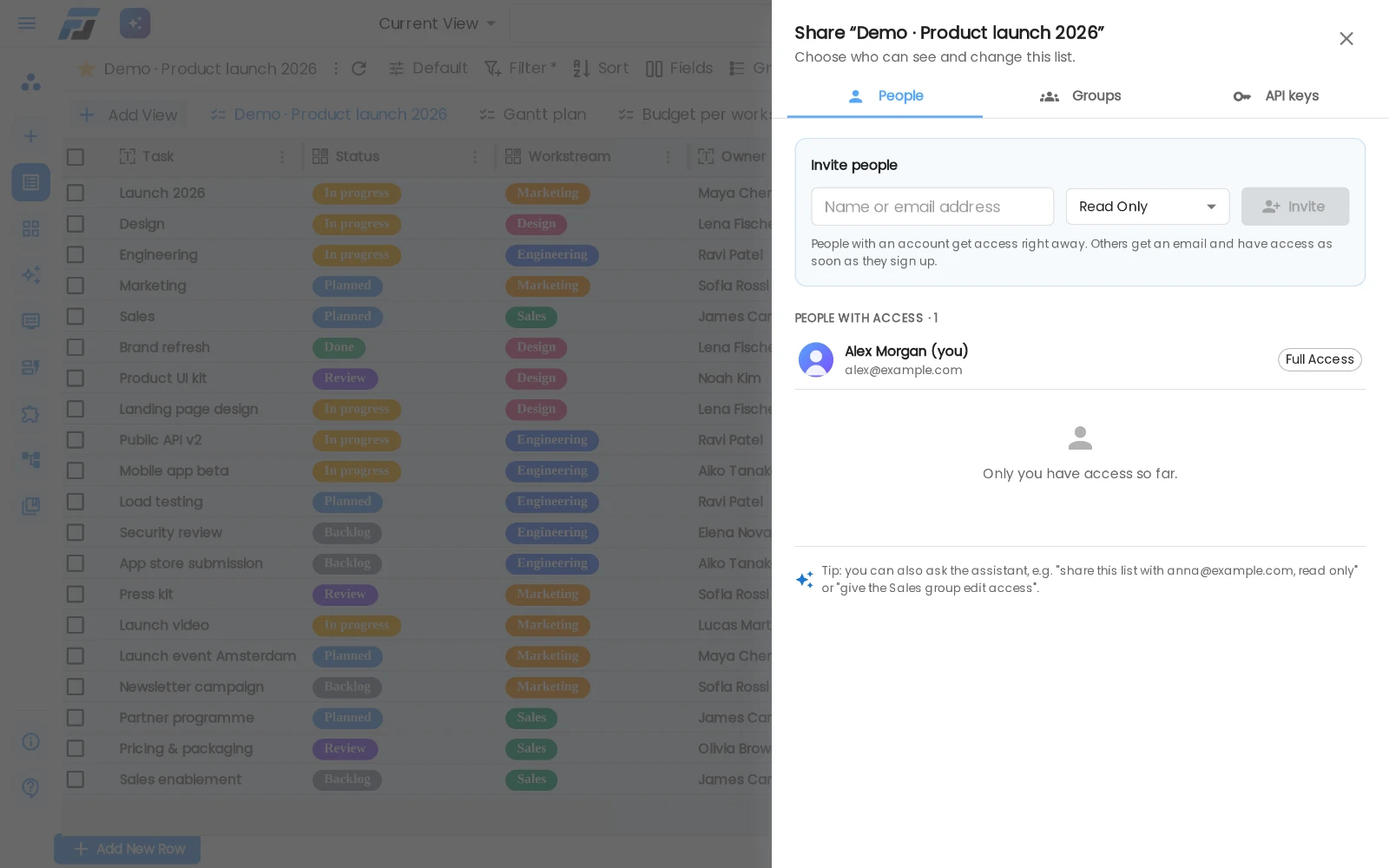Screen dimensions: 1389x868
Task: Open the list options three-dot menu
Action: (x=336, y=69)
